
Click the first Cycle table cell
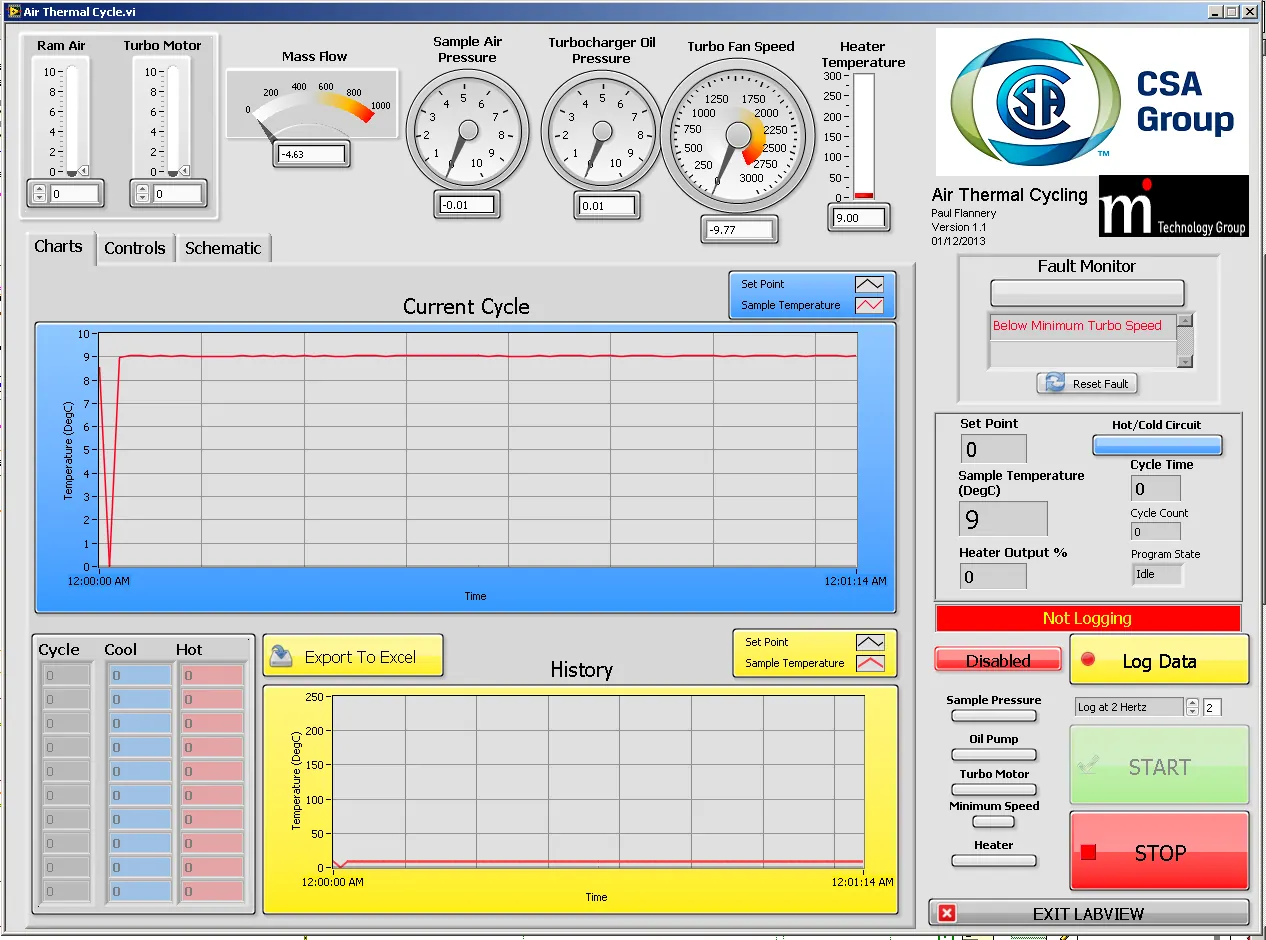(x=66, y=675)
